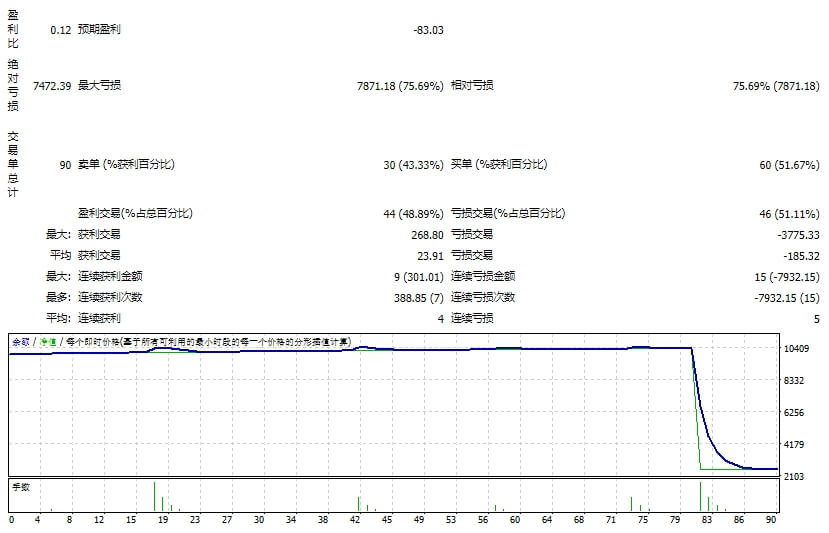Image resolution: width=829 pixels, height=533 pixels.
Task: Click the 余额 balance legend label
Action: pyautogui.click(x=20, y=342)
